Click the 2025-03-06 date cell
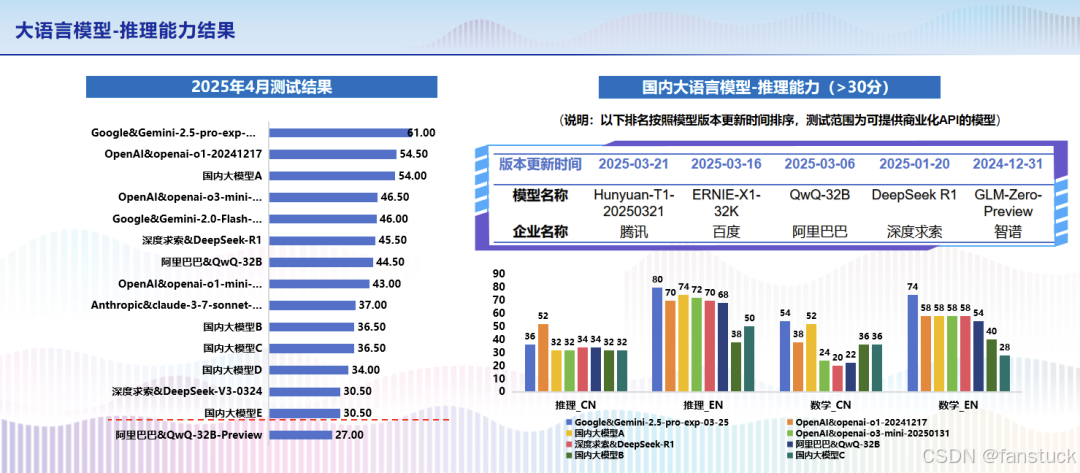1080x473 pixels. (820, 165)
